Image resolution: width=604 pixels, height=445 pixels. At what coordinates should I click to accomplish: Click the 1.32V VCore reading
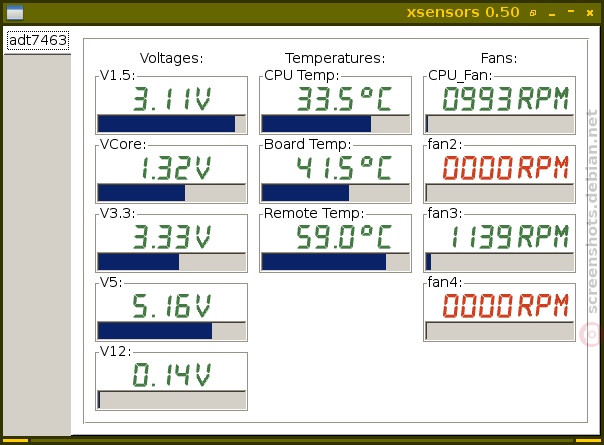click(x=176, y=168)
